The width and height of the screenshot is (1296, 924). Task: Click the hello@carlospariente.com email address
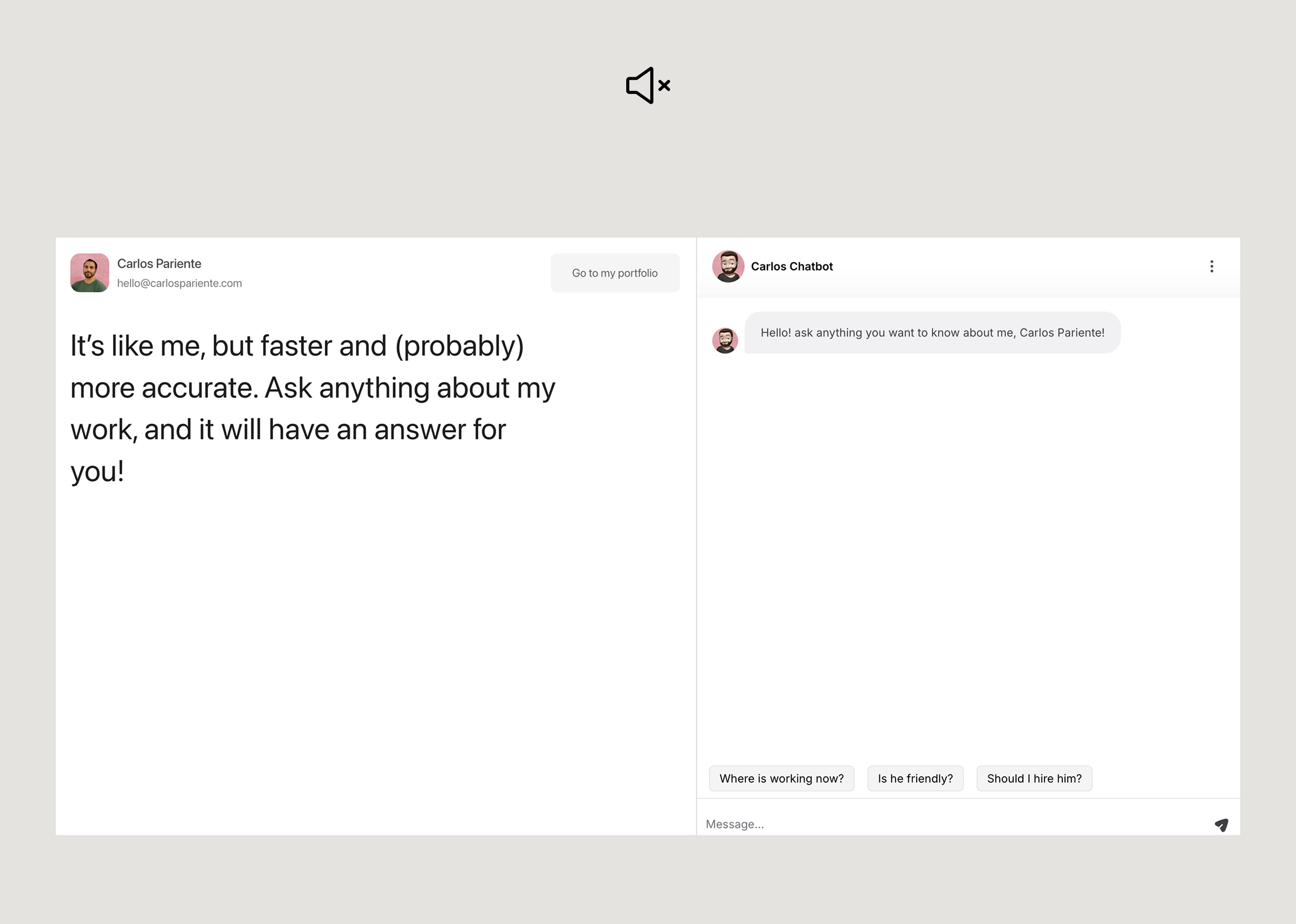pos(179,284)
